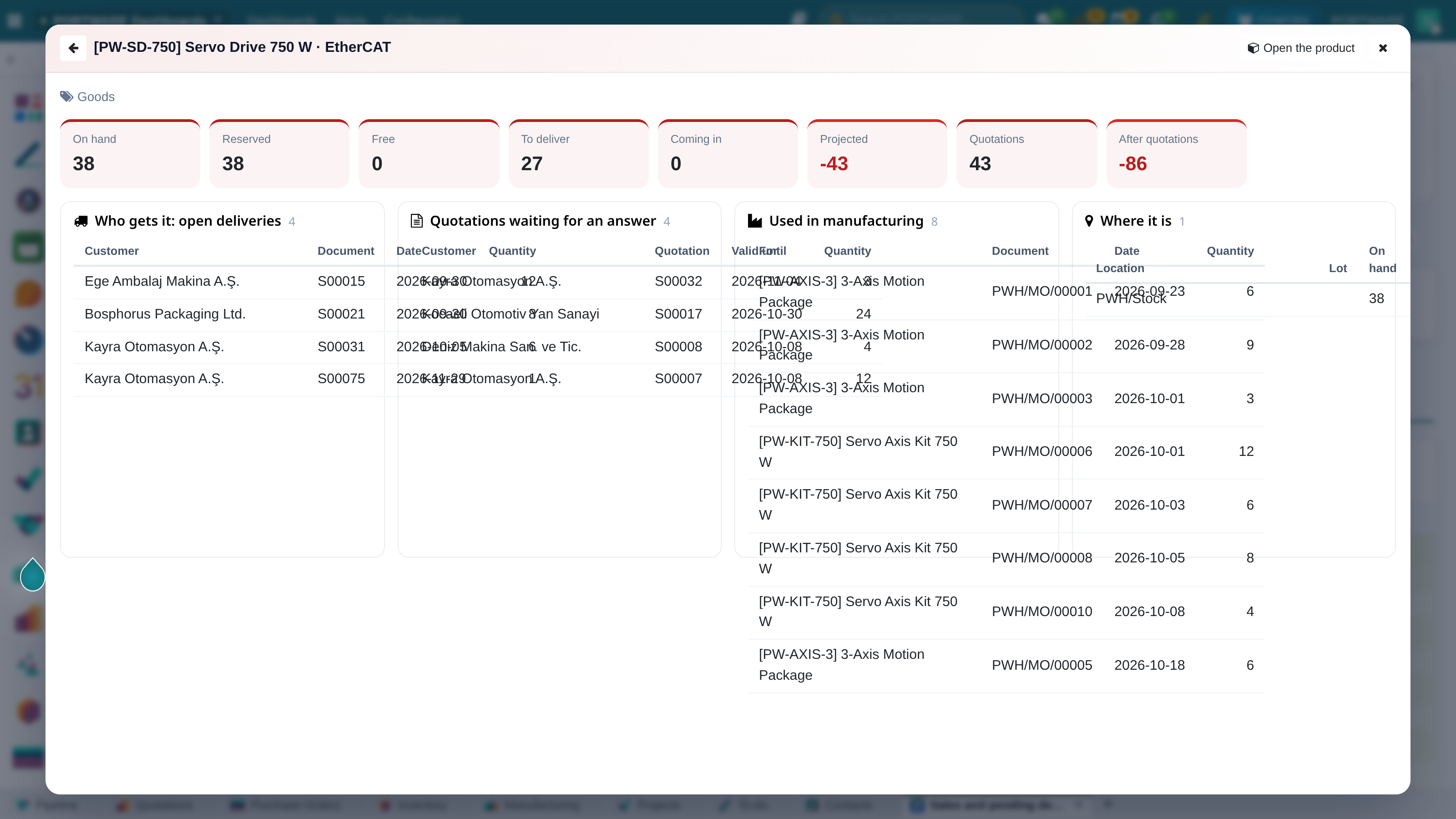The height and width of the screenshot is (819, 1456).
Task: Click the truck icon beside open deliveries
Action: [x=81, y=221]
